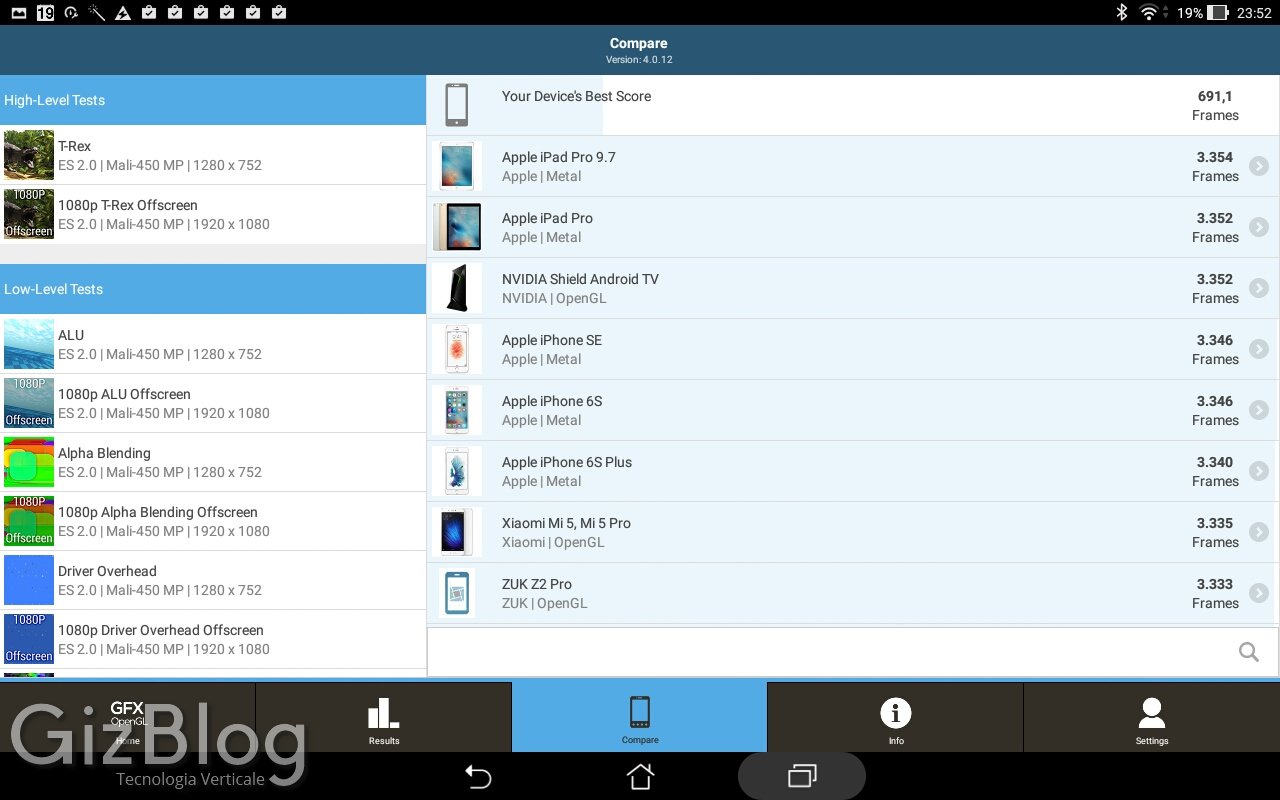This screenshot has height=800, width=1280.
Task: Click the iPhone 6S device image
Action: point(457,410)
